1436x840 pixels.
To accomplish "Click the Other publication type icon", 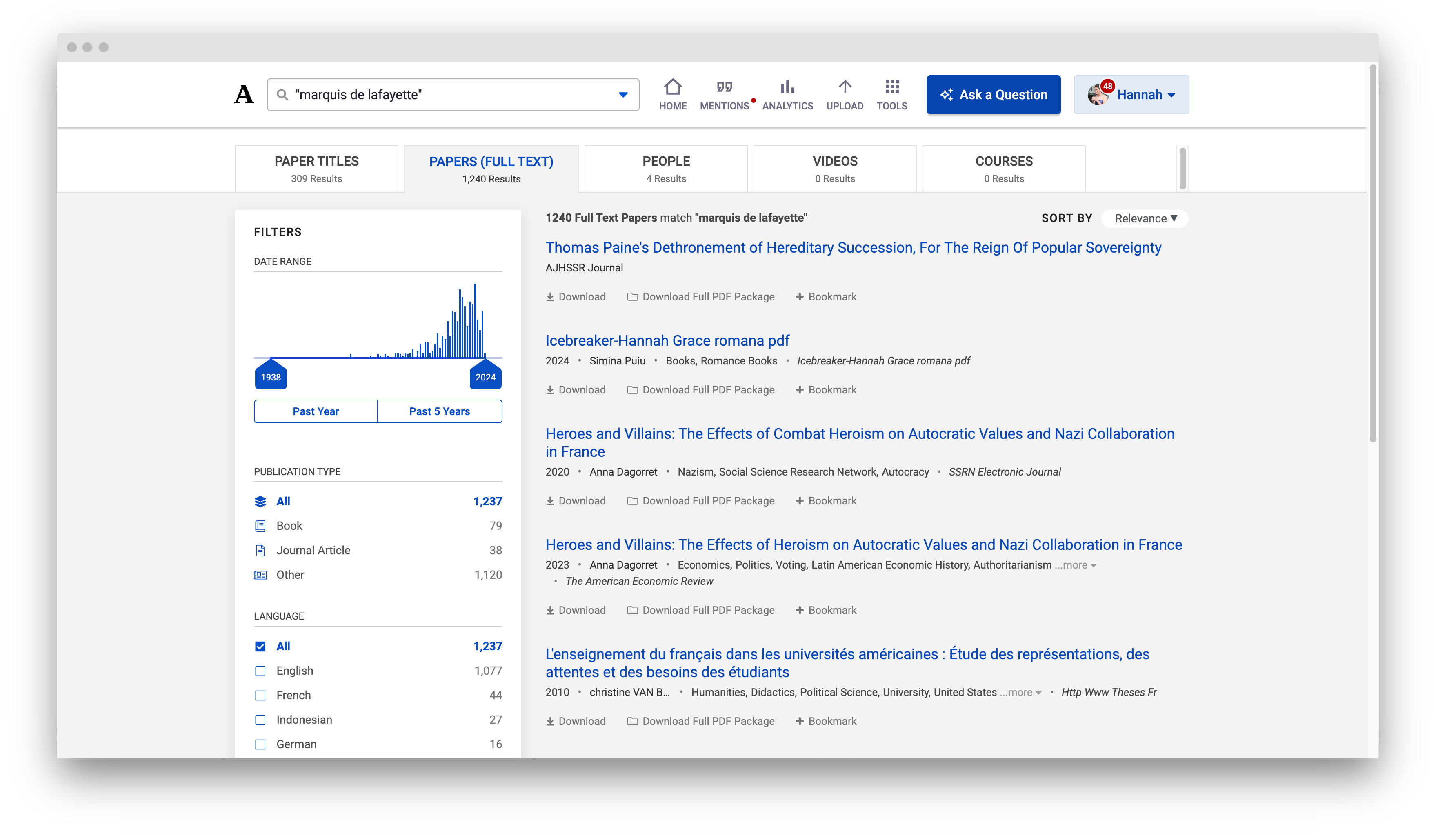I will coord(260,575).
